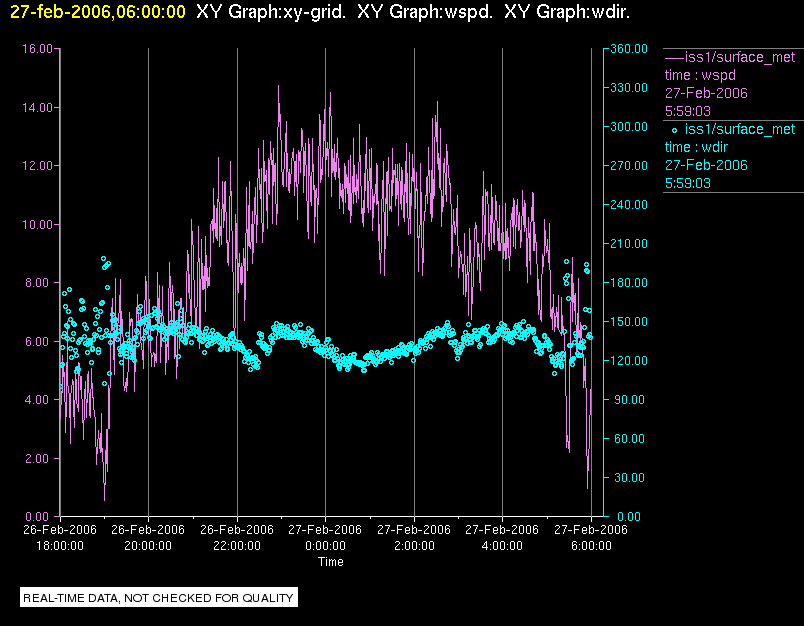
Task: Click the 'time : wspd' legend label
Action: coord(700,75)
